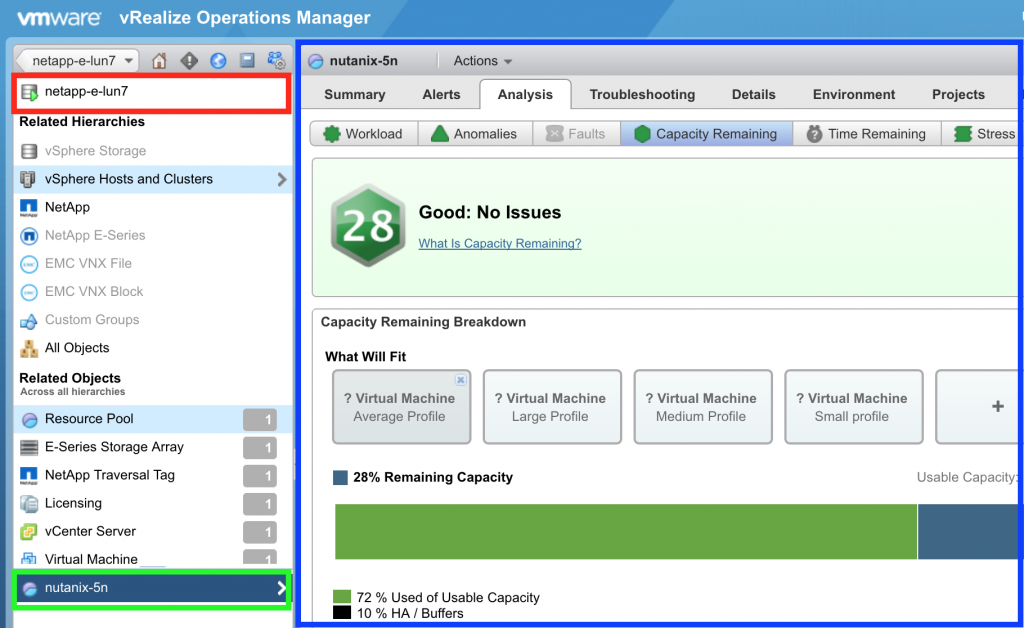Click the EMC VNX File icon
This screenshot has width=1024, height=628.
pyautogui.click(x=29, y=264)
